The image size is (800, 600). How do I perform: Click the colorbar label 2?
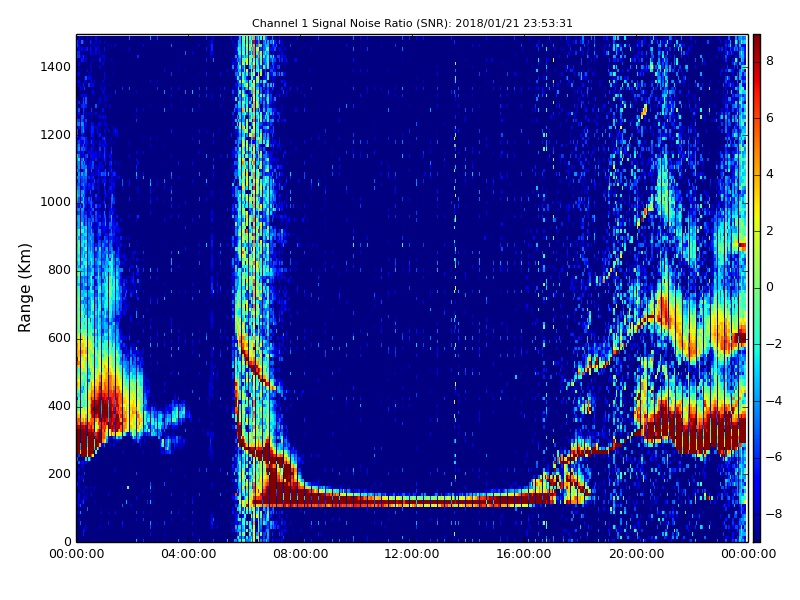pyautogui.click(x=770, y=231)
